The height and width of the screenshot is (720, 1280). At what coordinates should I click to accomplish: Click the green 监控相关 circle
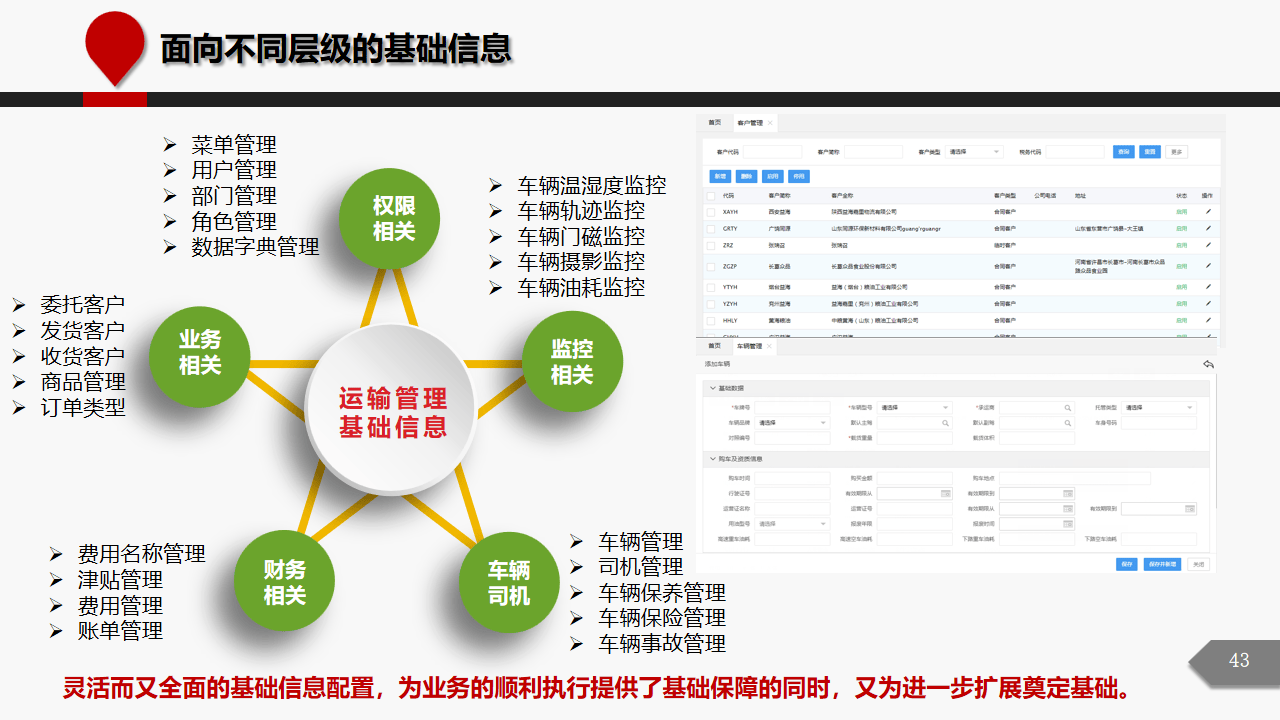click(572, 361)
